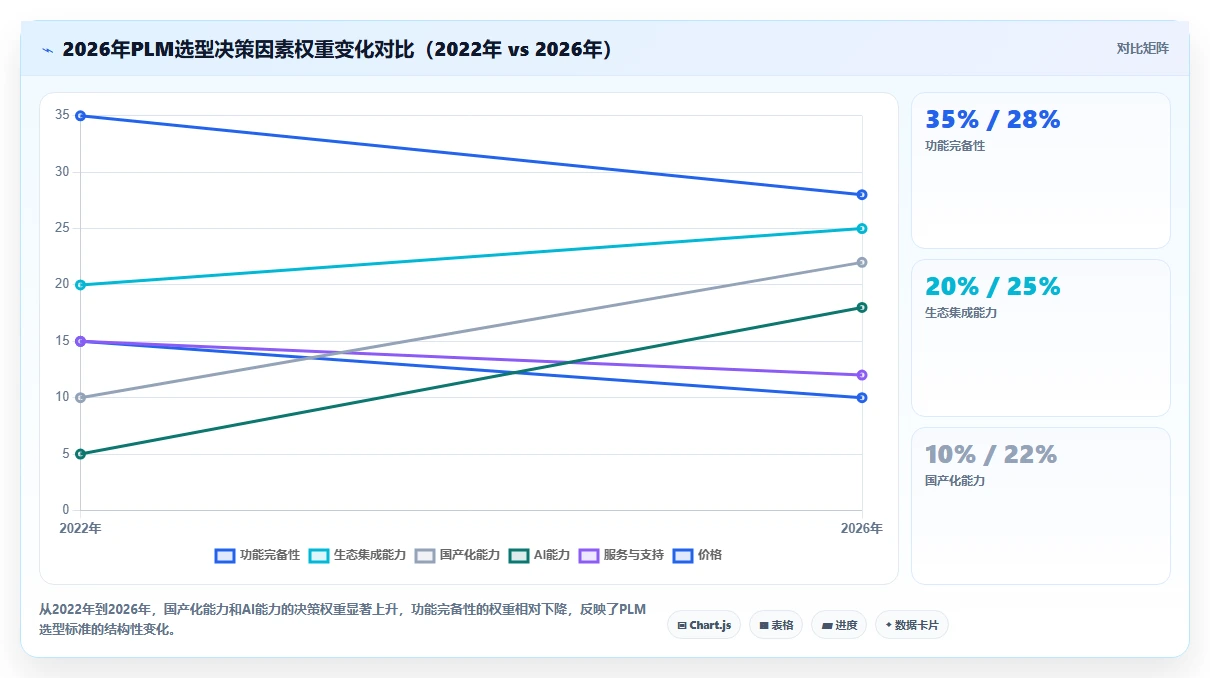Screen dimensions: 1210x678
Task: Open the 10% / 22% 国产化能力 card
Action: [1040, 506]
